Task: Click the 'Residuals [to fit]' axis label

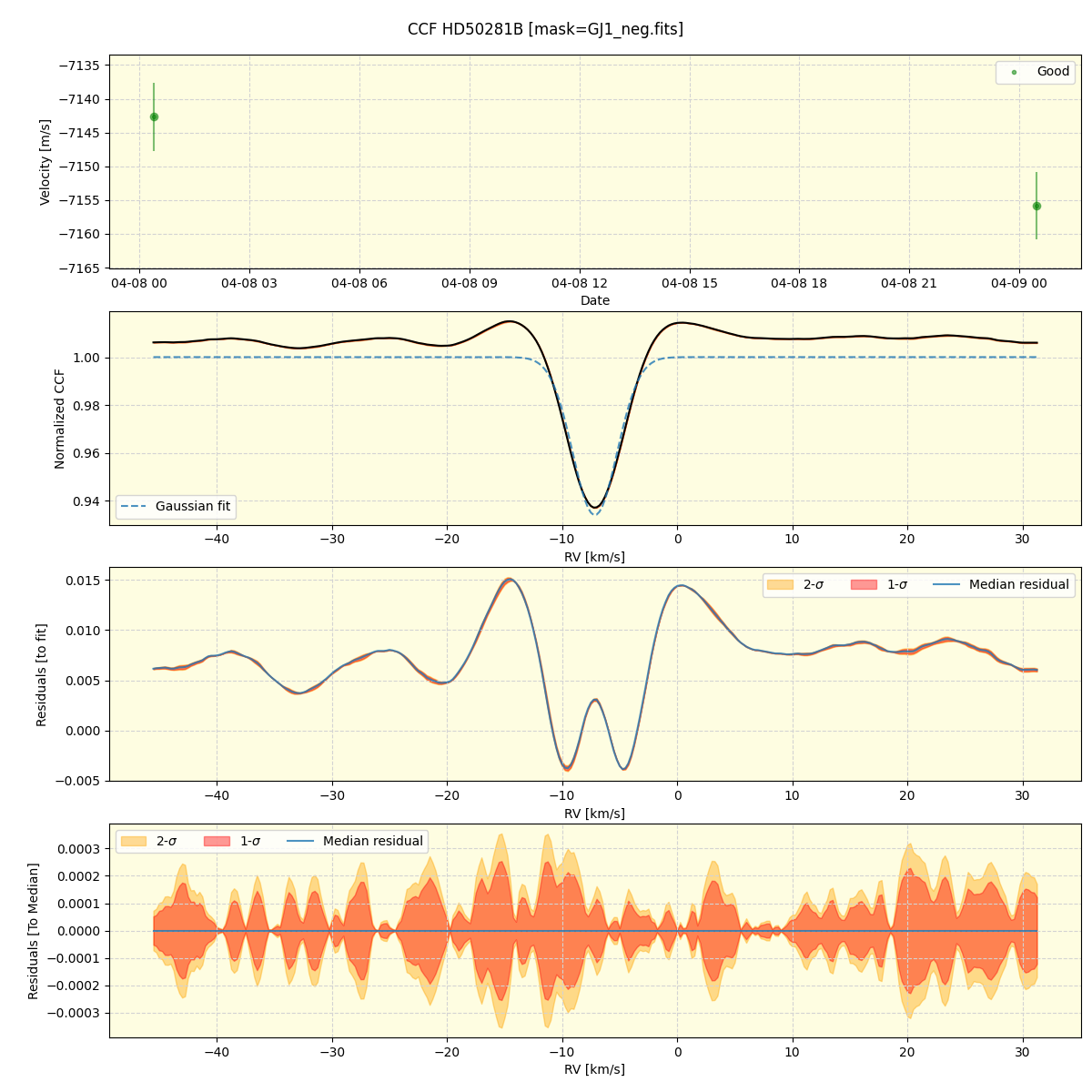Action: [41, 674]
